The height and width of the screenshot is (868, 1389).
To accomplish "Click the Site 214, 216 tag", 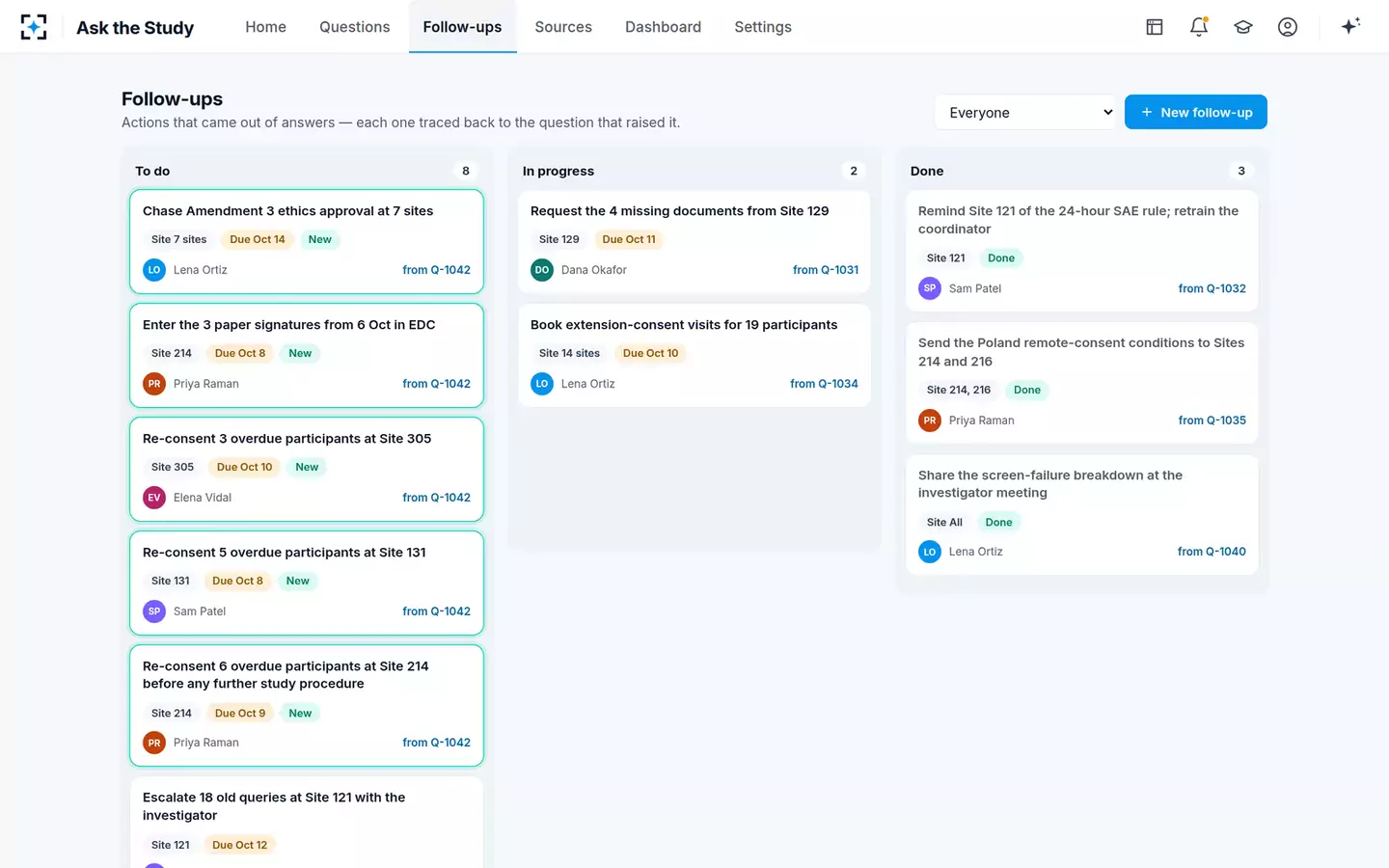I will click(x=959, y=390).
